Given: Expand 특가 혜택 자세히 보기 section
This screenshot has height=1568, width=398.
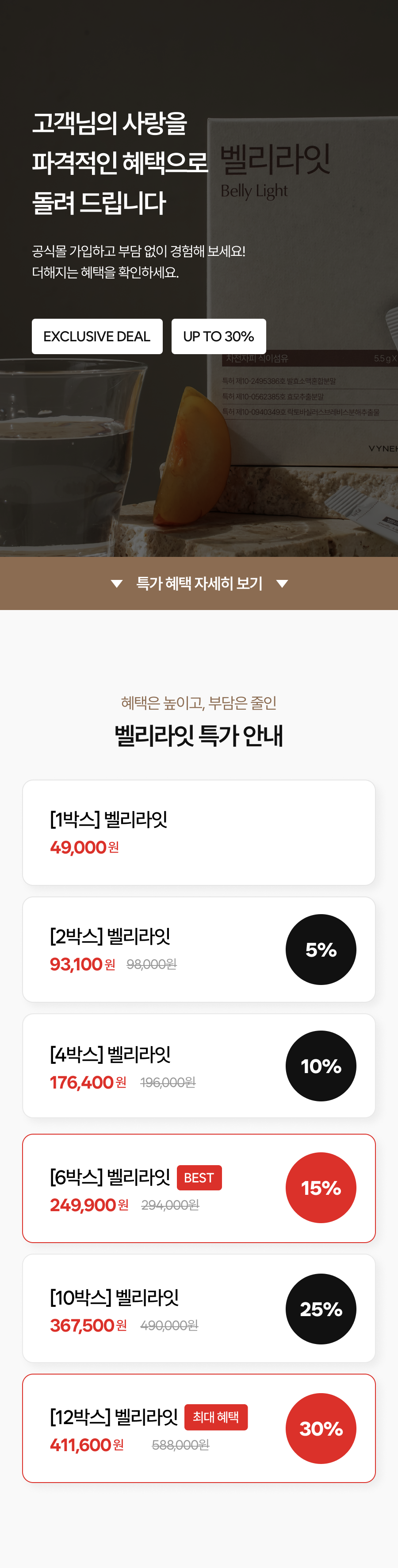Looking at the screenshot, I should click(x=199, y=583).
